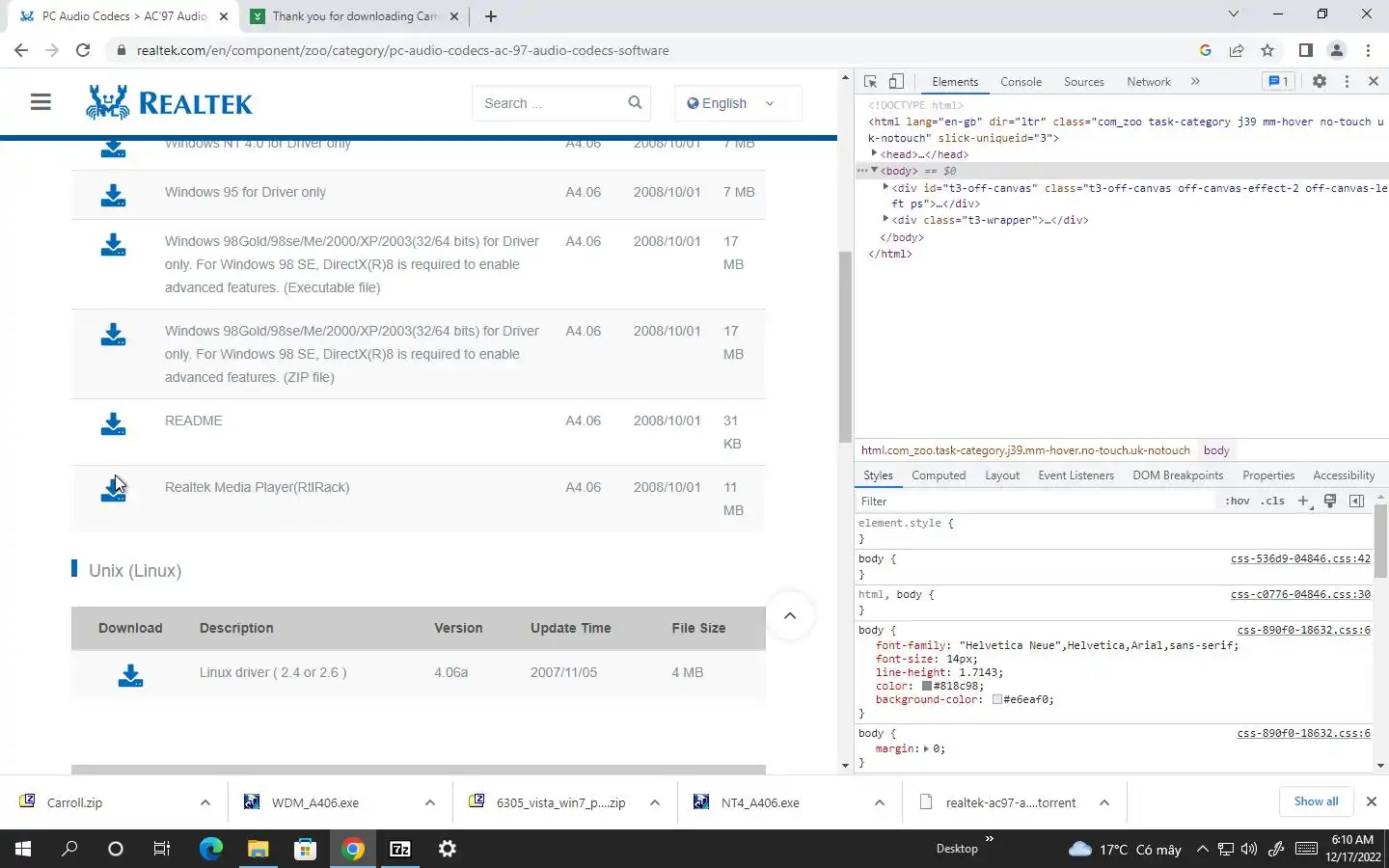Screen dimensions: 1389x868
Task: Click the scroll-to-top arrow button
Action: pos(790,615)
